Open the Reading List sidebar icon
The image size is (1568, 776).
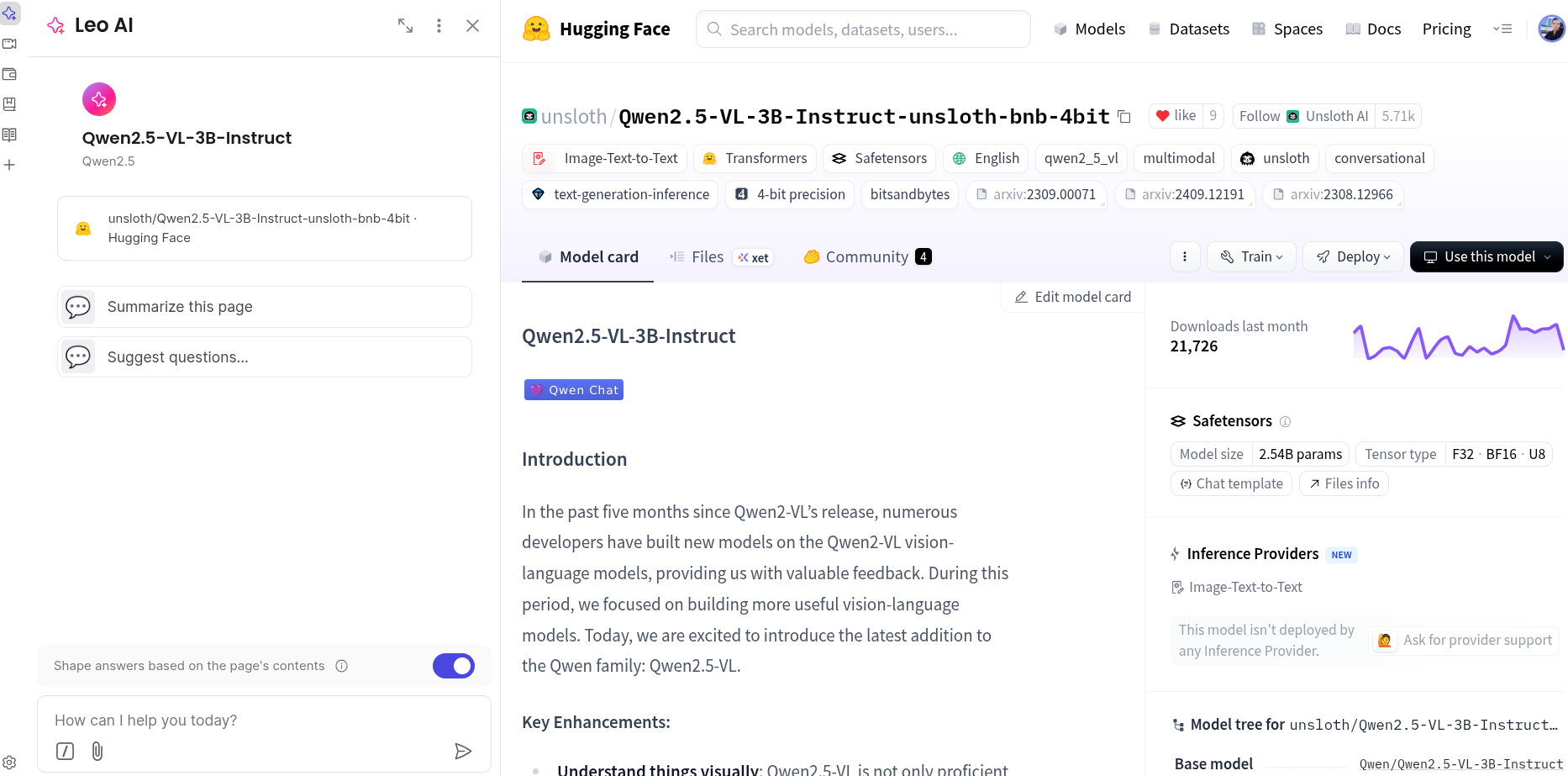click(x=9, y=135)
